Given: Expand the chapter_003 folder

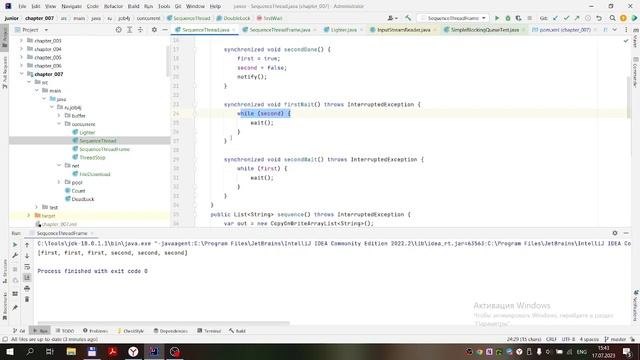Looking at the screenshot, I should point(21,40).
